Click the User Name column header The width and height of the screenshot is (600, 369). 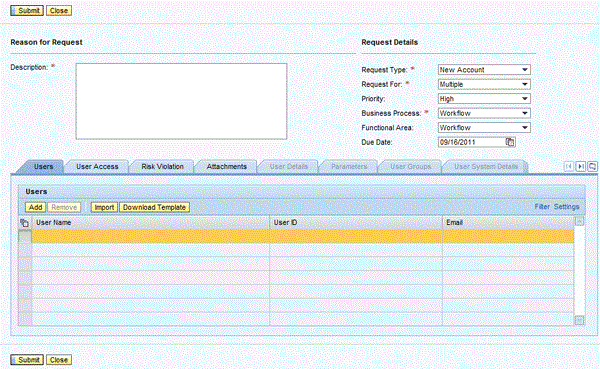pyautogui.click(x=151, y=222)
